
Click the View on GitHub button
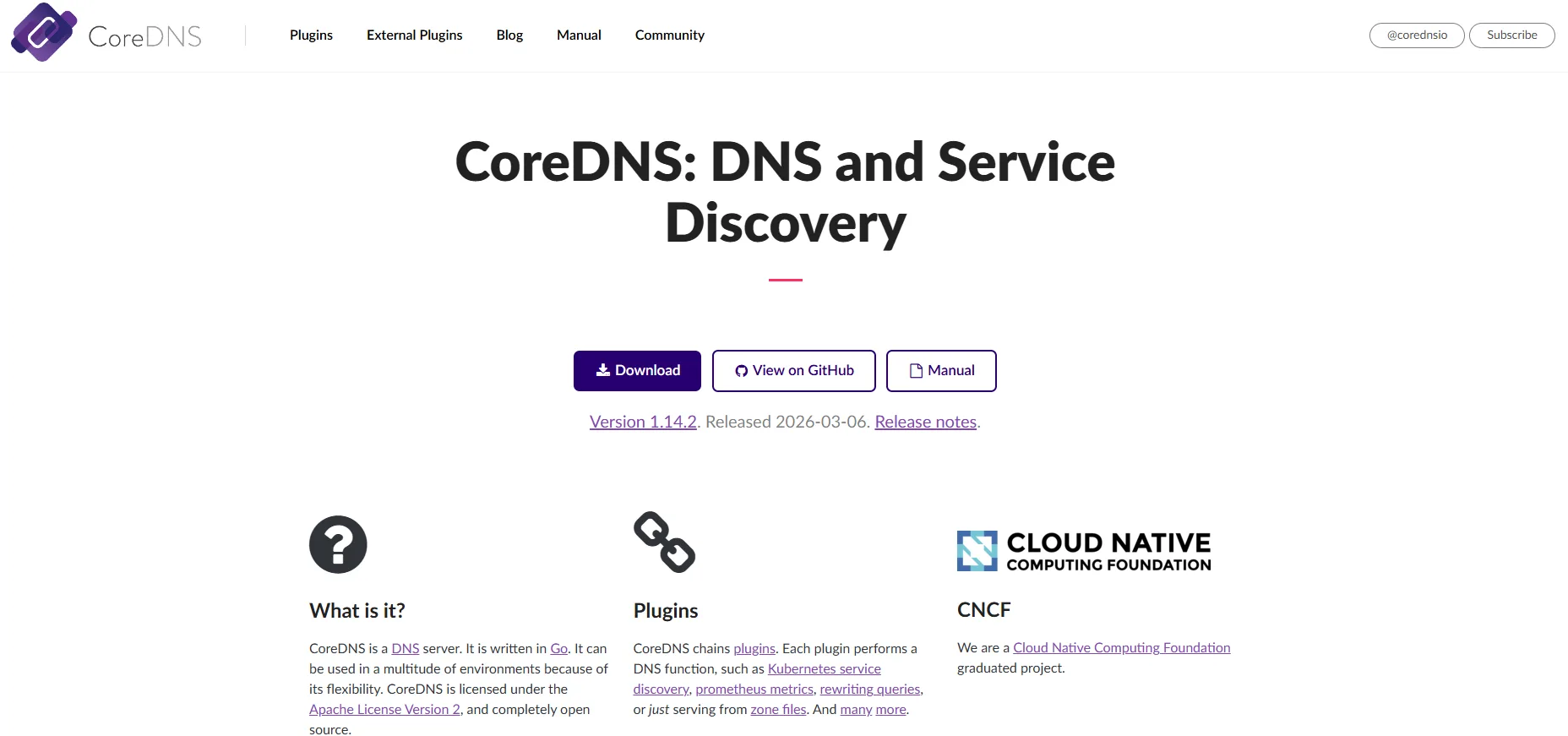pos(793,370)
